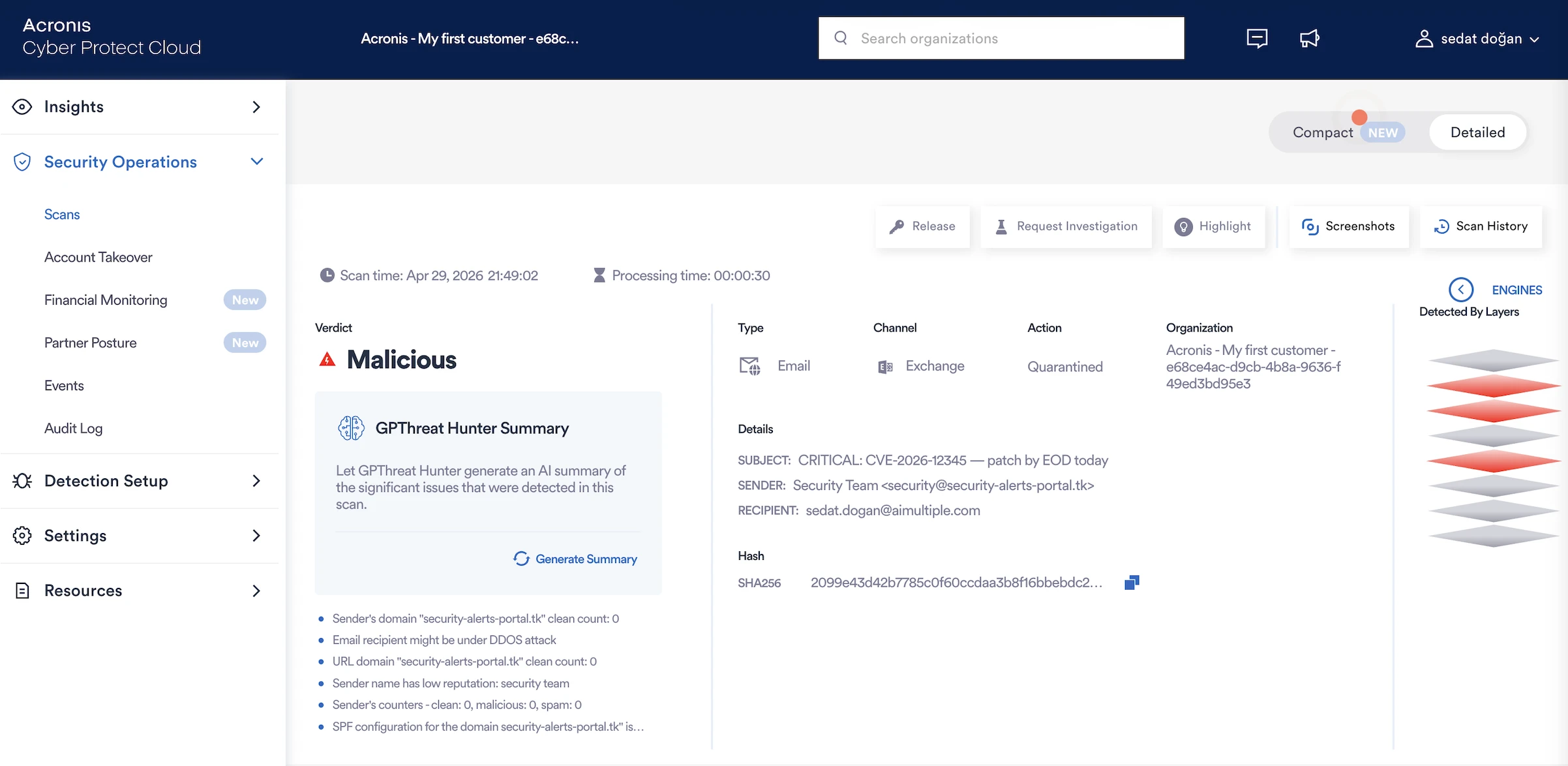Click the ENGINES back-arrow circle icon
1568x766 pixels.
pos(1461,290)
